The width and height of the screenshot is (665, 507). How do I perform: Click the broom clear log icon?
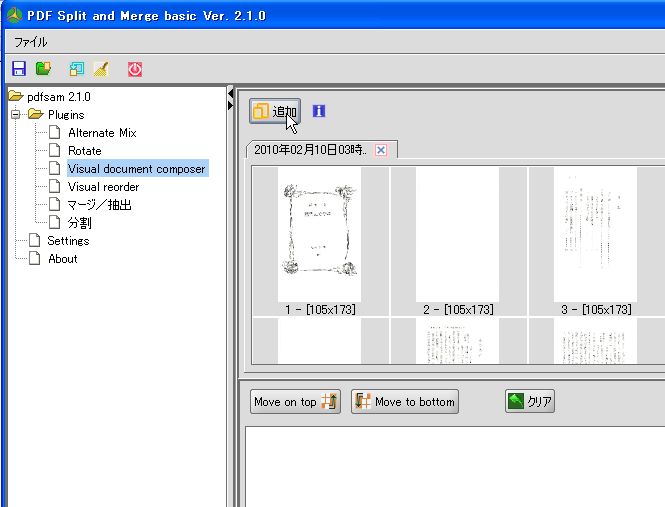pyautogui.click(x=101, y=69)
